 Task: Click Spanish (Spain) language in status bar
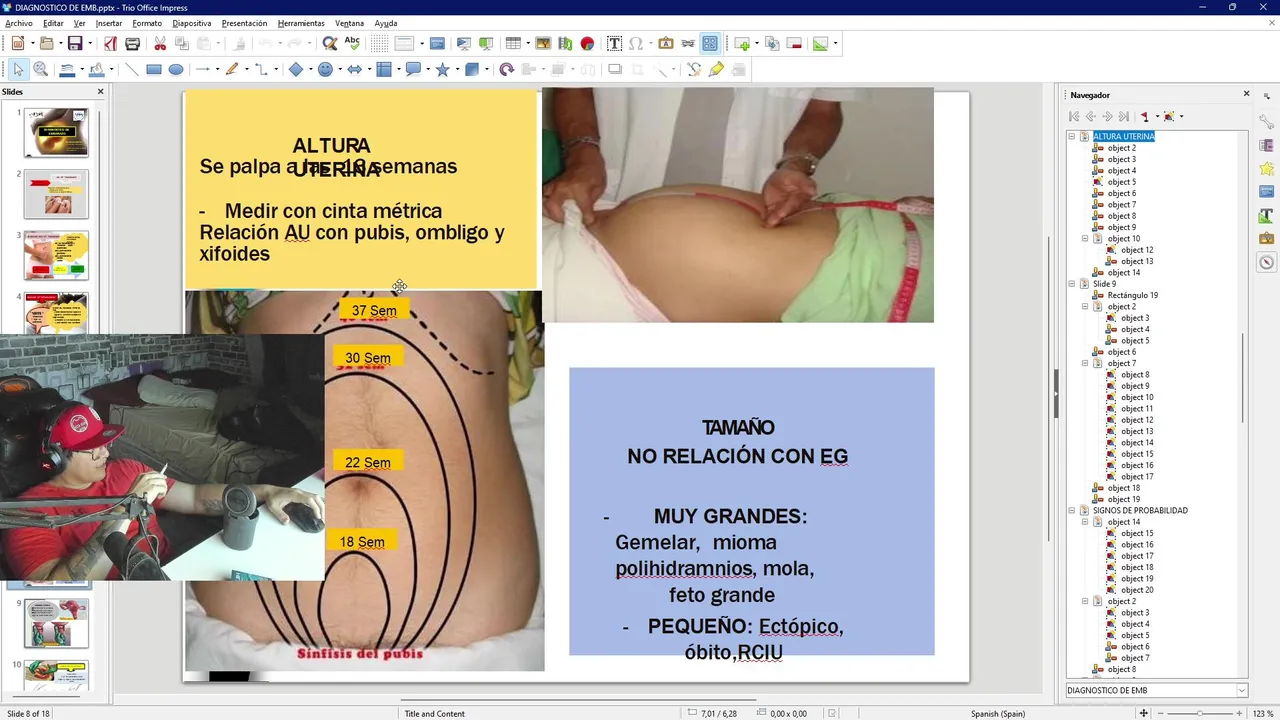998,713
